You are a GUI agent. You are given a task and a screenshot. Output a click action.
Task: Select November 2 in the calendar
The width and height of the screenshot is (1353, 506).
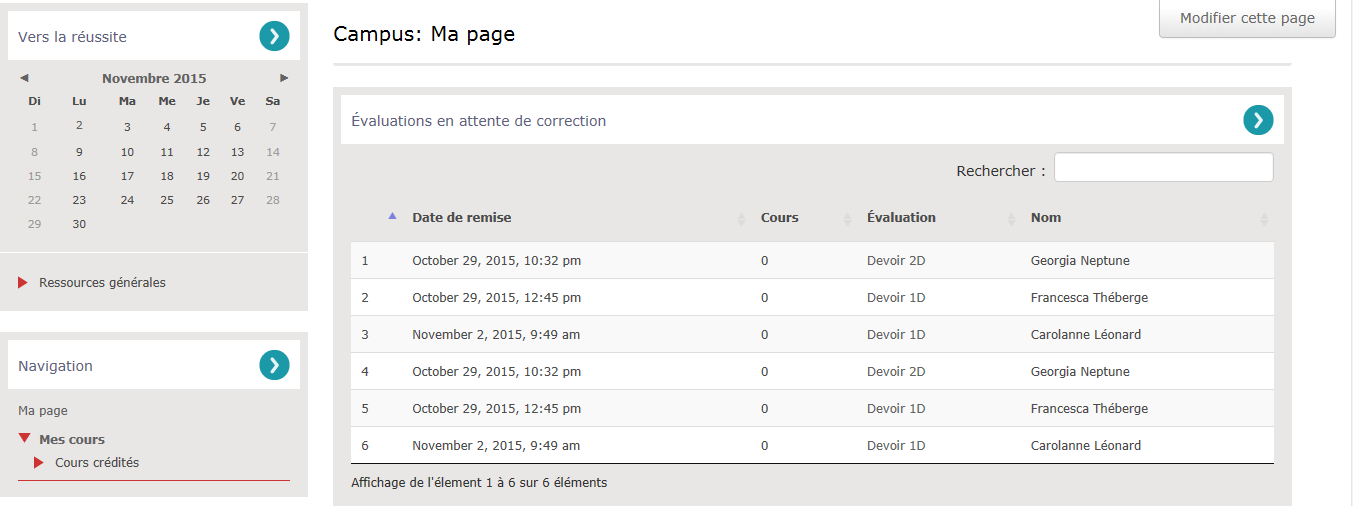coord(79,126)
